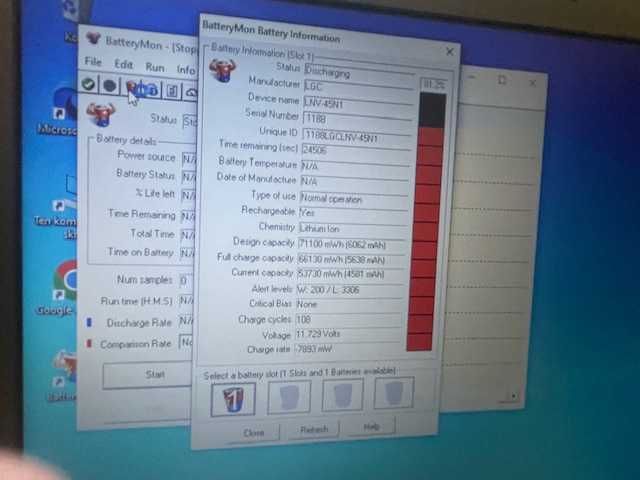Image resolution: width=640 pixels, height=480 pixels.
Task: Click Status field showing Discharging
Action: tap(360, 73)
